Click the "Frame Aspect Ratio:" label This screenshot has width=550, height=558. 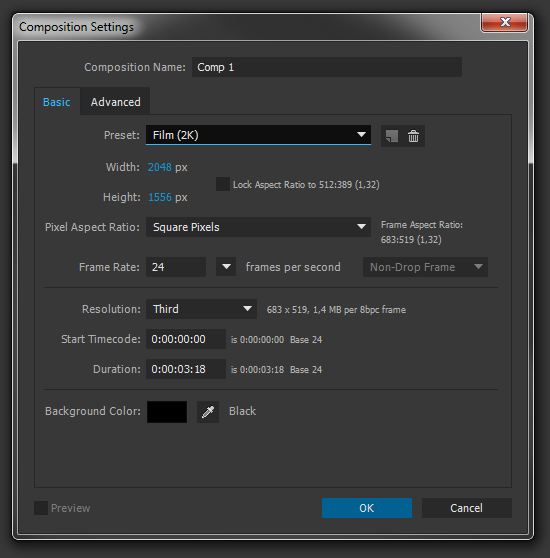point(422,225)
